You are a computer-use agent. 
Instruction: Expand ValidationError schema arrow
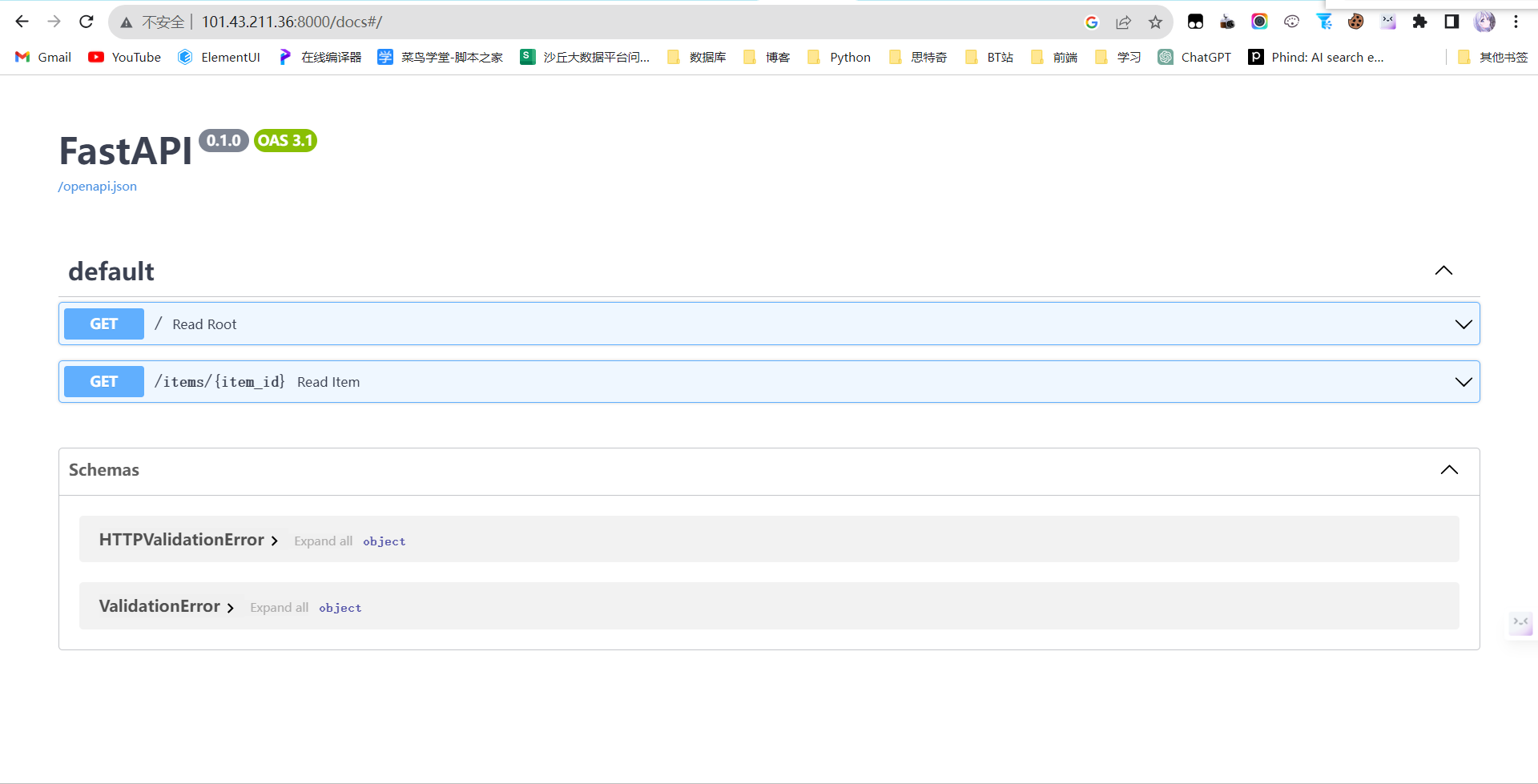point(231,608)
